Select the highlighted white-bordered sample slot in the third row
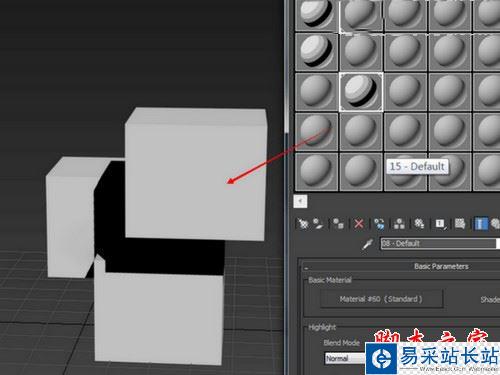Screen dimensions: 500x375 click(x=361, y=92)
